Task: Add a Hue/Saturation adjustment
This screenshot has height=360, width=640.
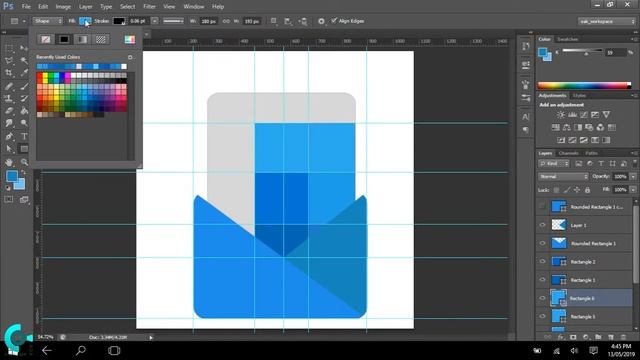Action: (556, 127)
